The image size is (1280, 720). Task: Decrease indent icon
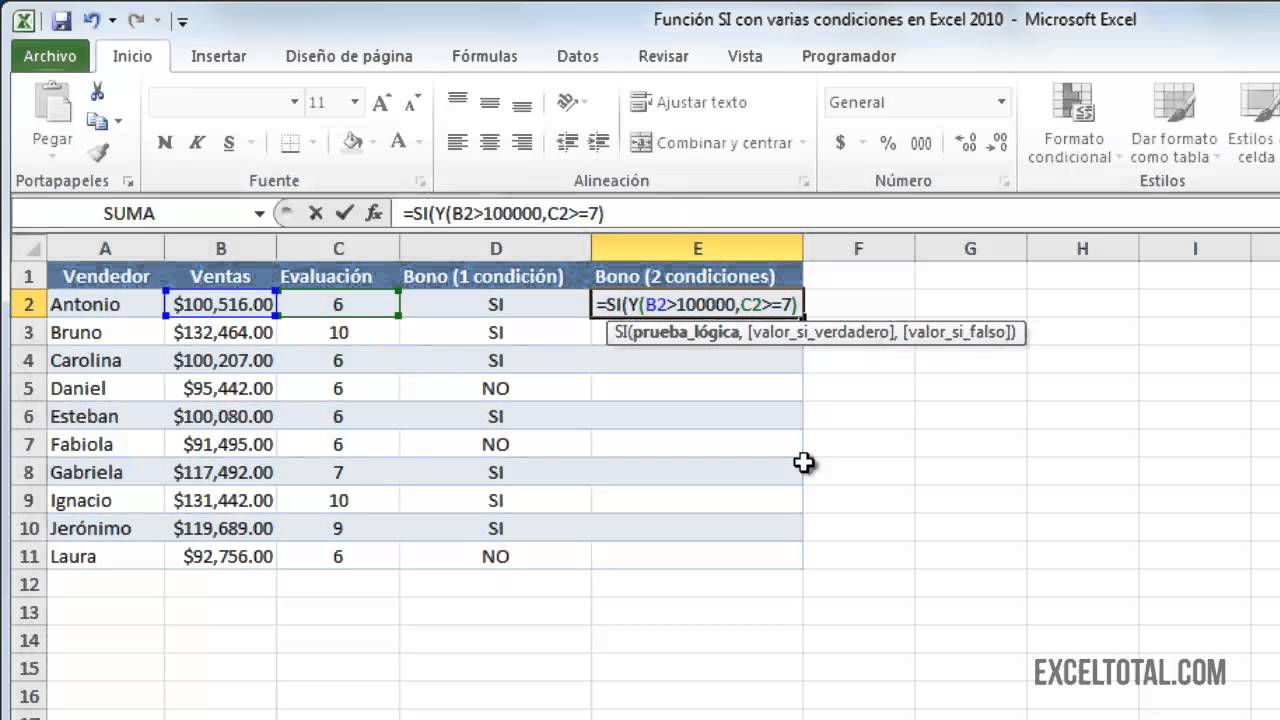(x=567, y=143)
